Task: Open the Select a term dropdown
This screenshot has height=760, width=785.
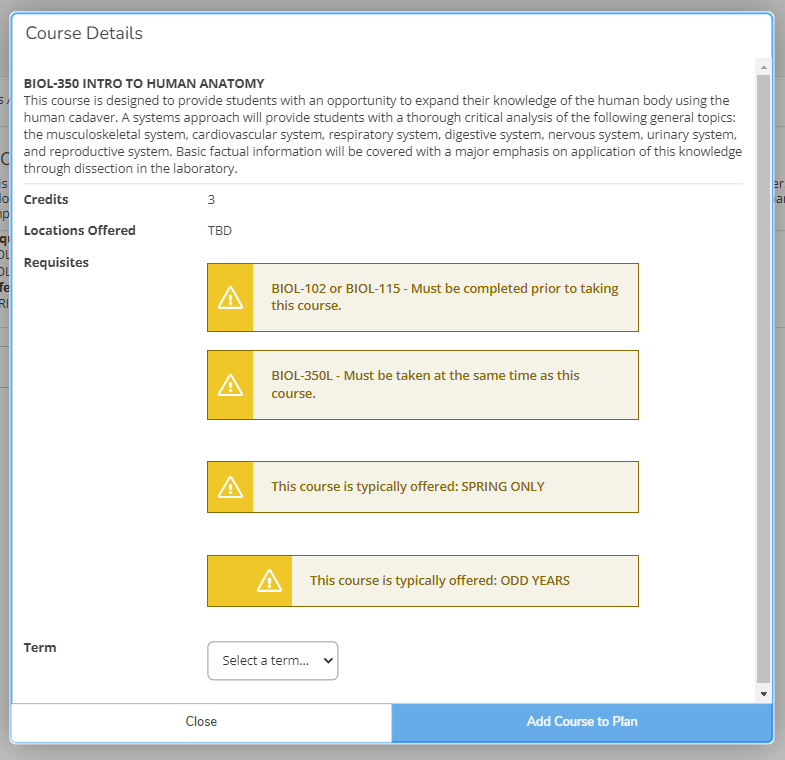Action: (273, 660)
